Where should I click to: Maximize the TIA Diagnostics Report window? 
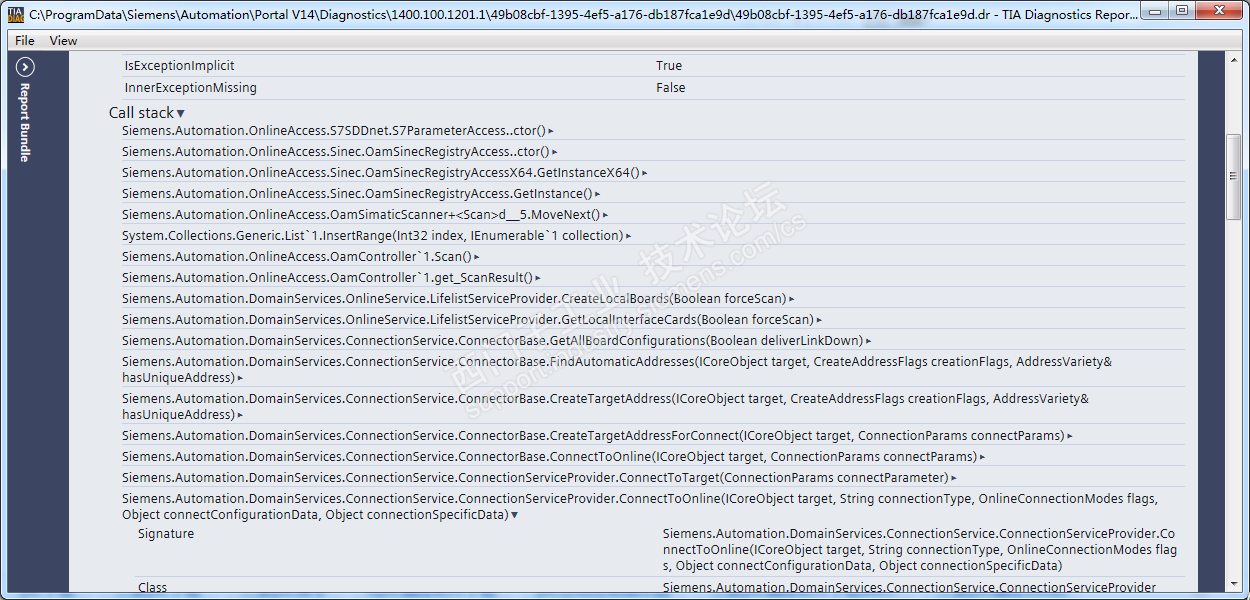tap(1181, 10)
